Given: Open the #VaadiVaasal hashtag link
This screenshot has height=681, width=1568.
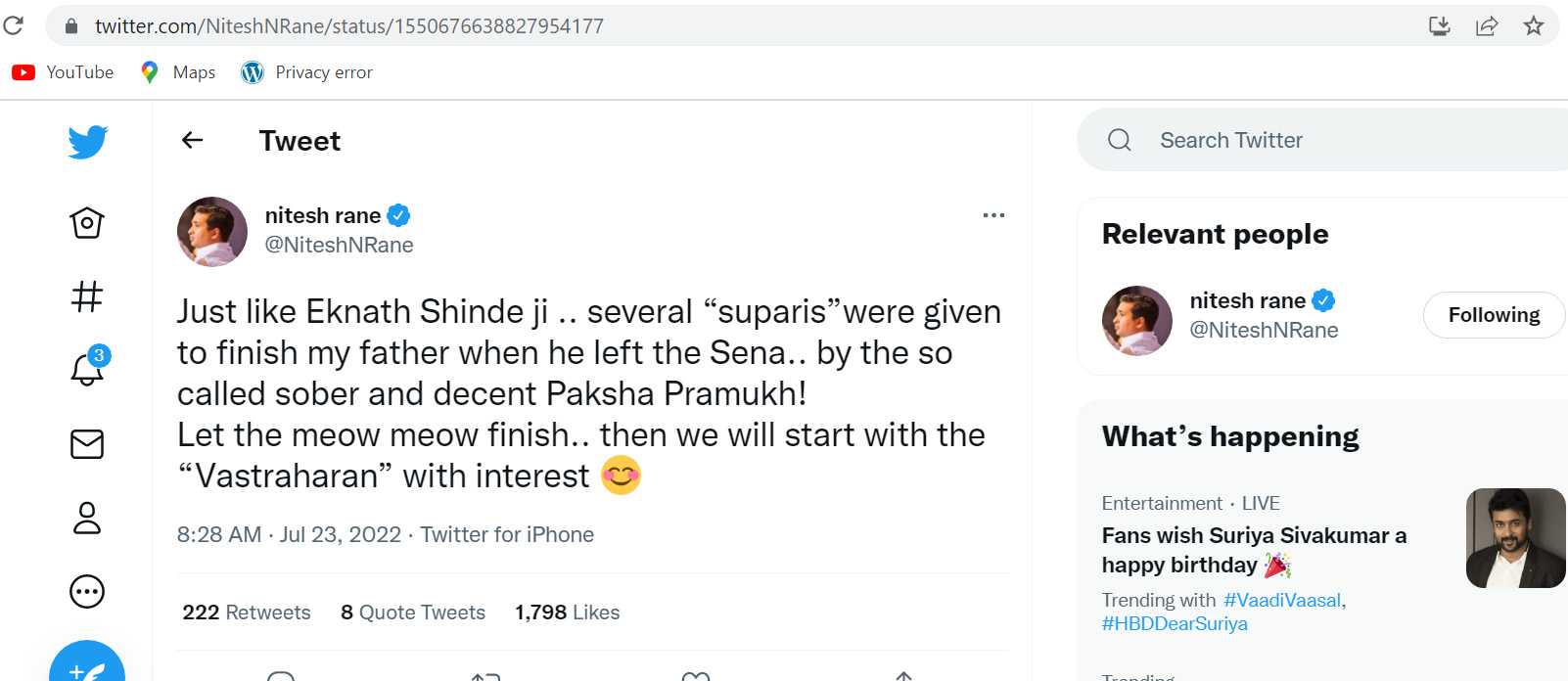Looking at the screenshot, I should coord(1281,600).
